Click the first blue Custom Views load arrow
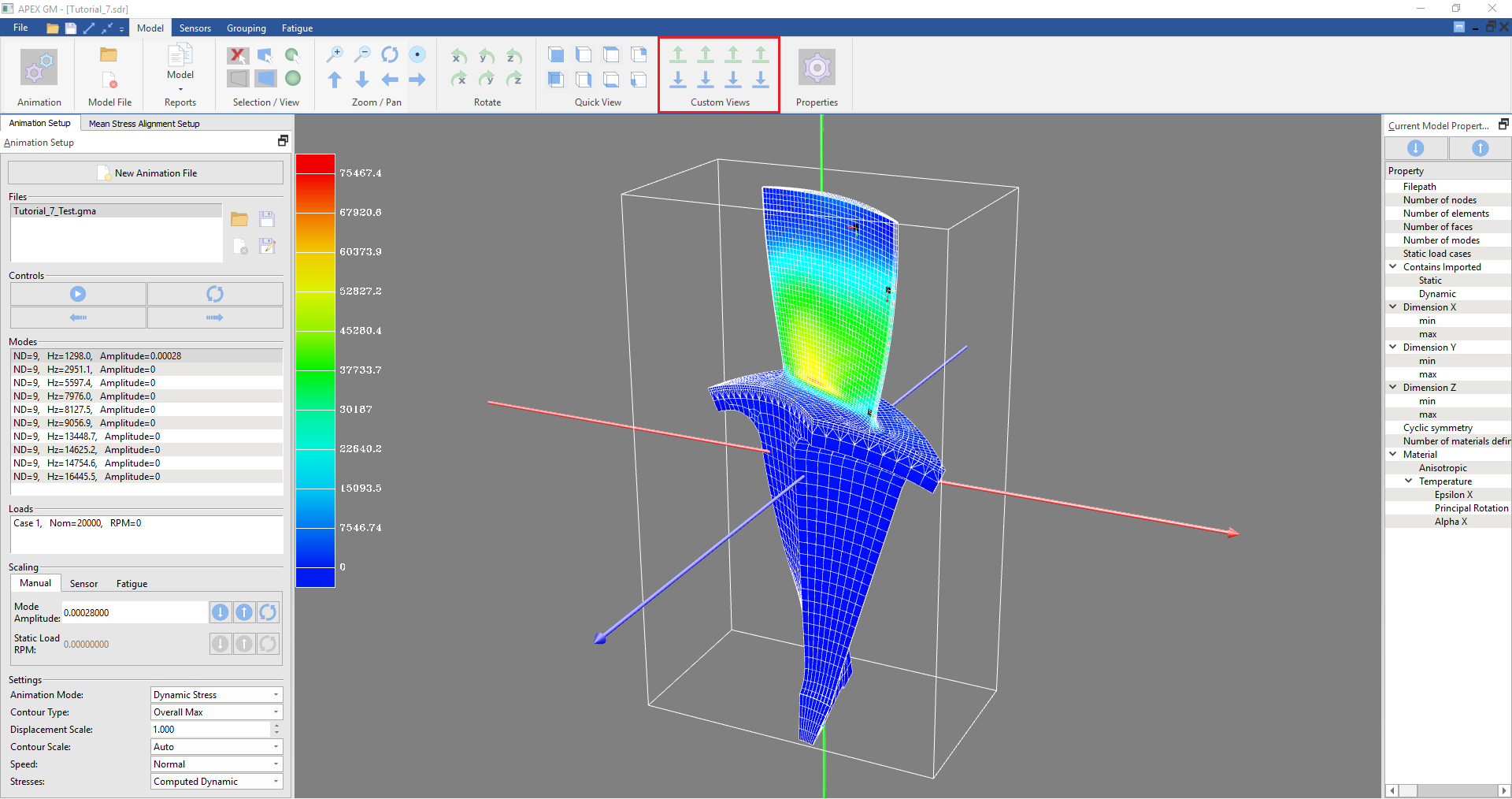The height and width of the screenshot is (799, 1512). [x=678, y=79]
